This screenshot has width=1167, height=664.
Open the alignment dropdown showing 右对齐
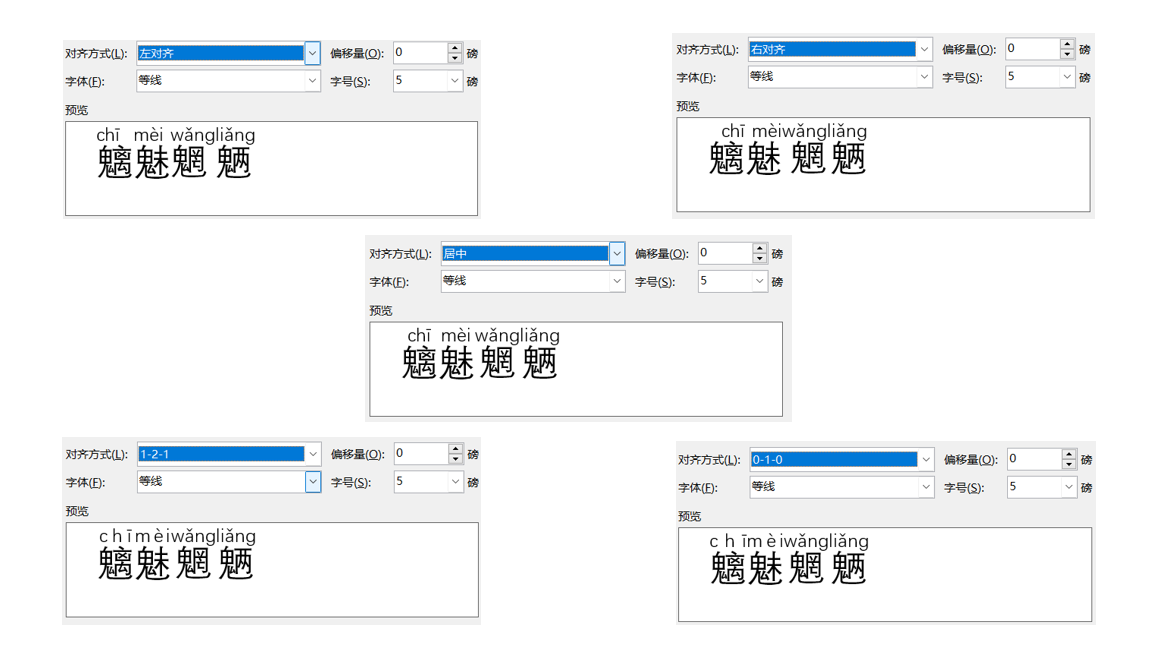coord(924,49)
